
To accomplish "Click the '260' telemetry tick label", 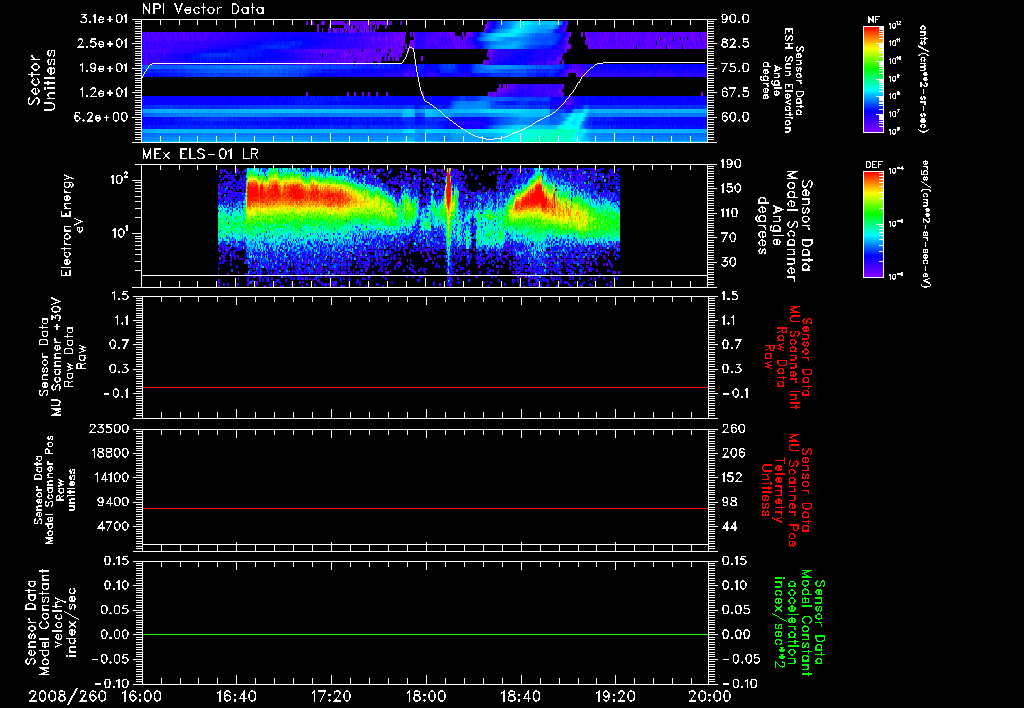I will (731, 429).
